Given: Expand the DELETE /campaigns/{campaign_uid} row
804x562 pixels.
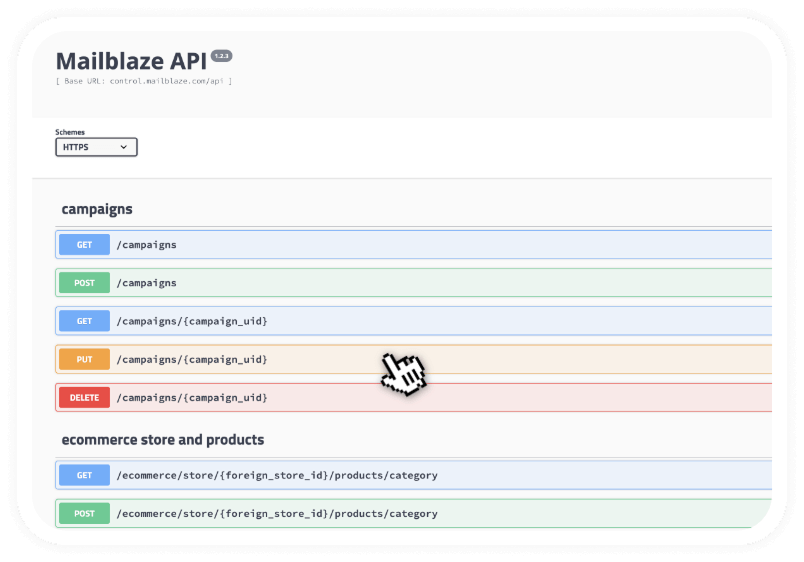Looking at the screenshot, I should 413,397.
